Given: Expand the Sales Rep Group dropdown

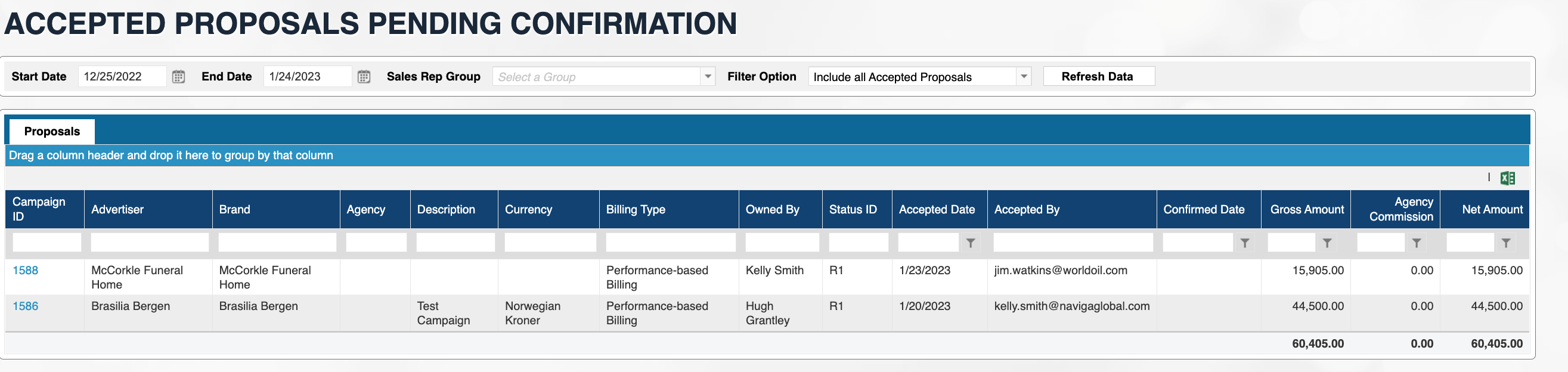Looking at the screenshot, I should [708, 77].
